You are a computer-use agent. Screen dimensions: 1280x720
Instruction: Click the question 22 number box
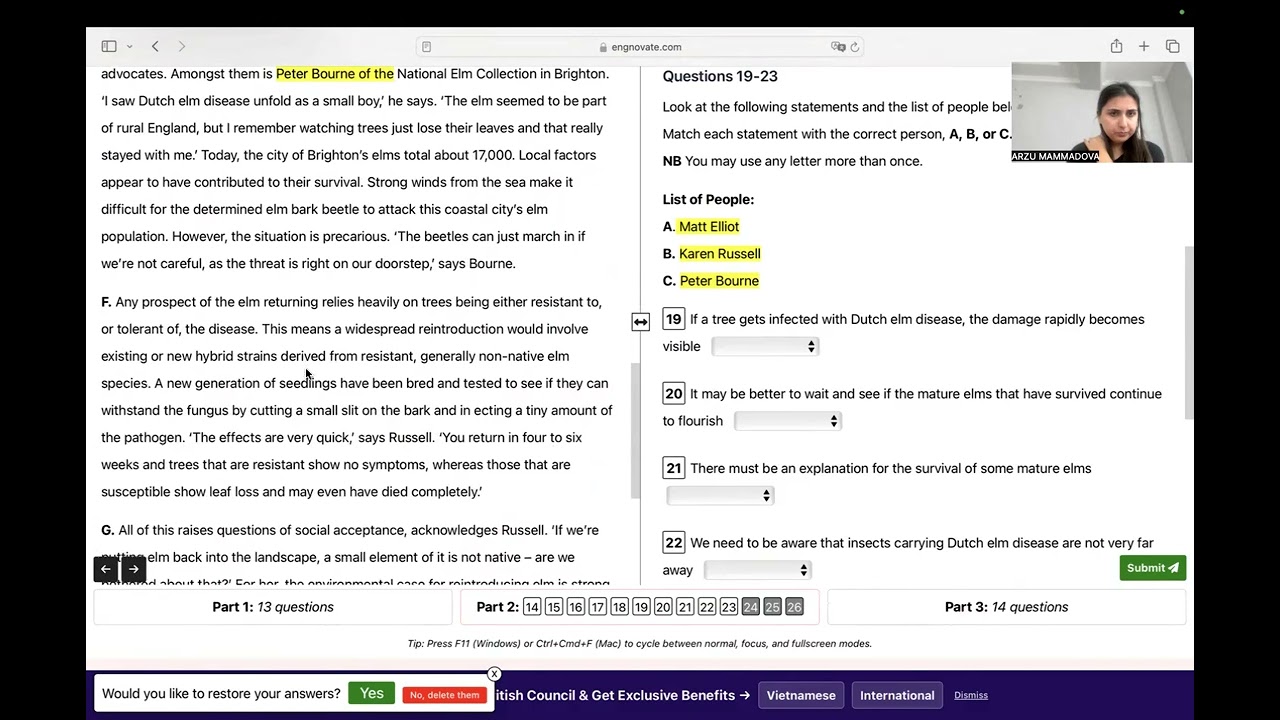(673, 543)
